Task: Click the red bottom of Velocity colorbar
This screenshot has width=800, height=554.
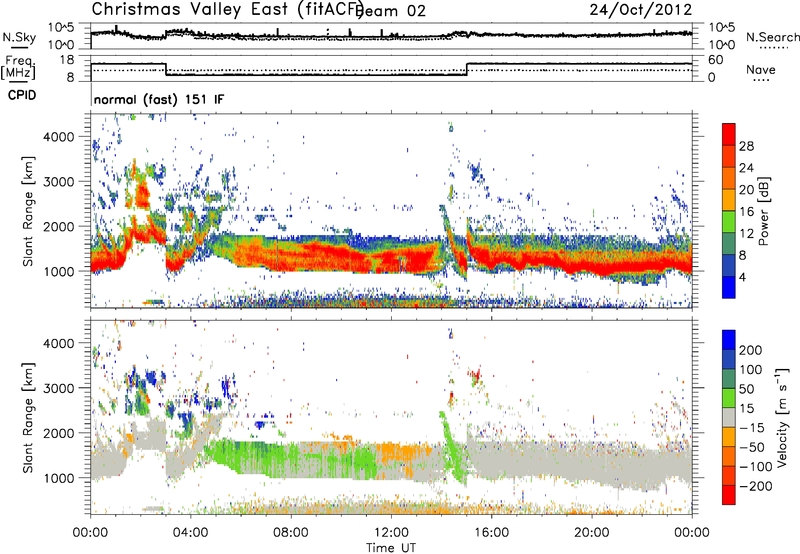Action: click(x=729, y=494)
